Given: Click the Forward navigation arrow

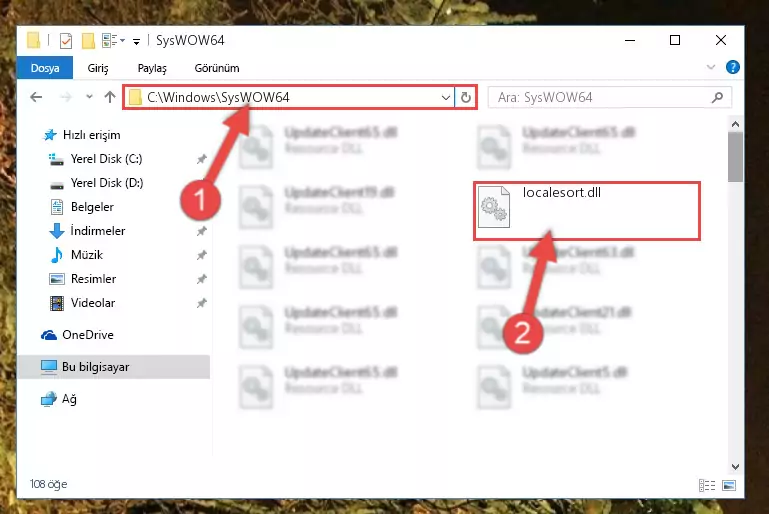Looking at the screenshot, I should coord(66,97).
